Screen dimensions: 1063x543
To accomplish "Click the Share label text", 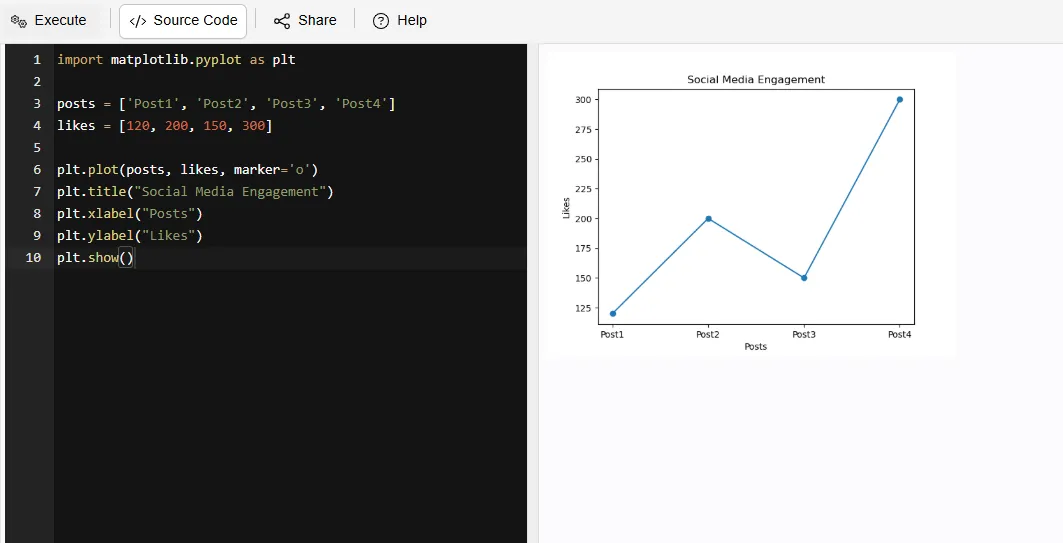I will pos(317,20).
